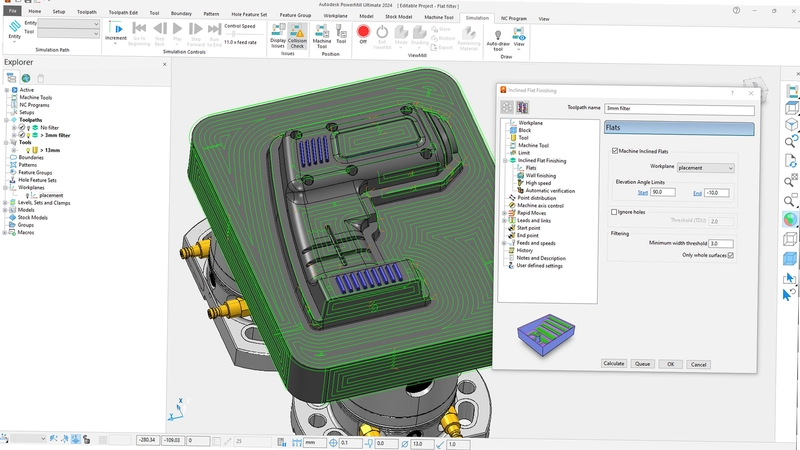Close the Explorer panel

(x=164, y=64)
